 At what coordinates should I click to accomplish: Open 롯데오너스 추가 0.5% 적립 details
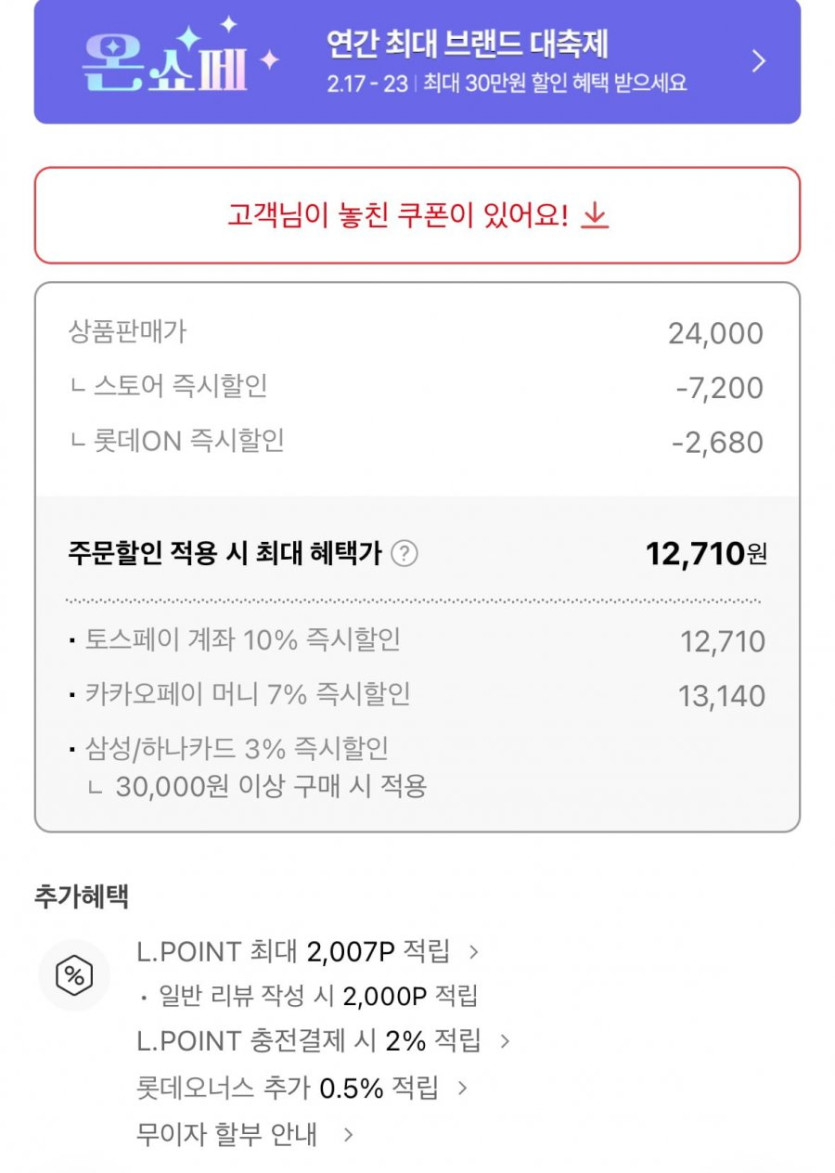(287, 1087)
